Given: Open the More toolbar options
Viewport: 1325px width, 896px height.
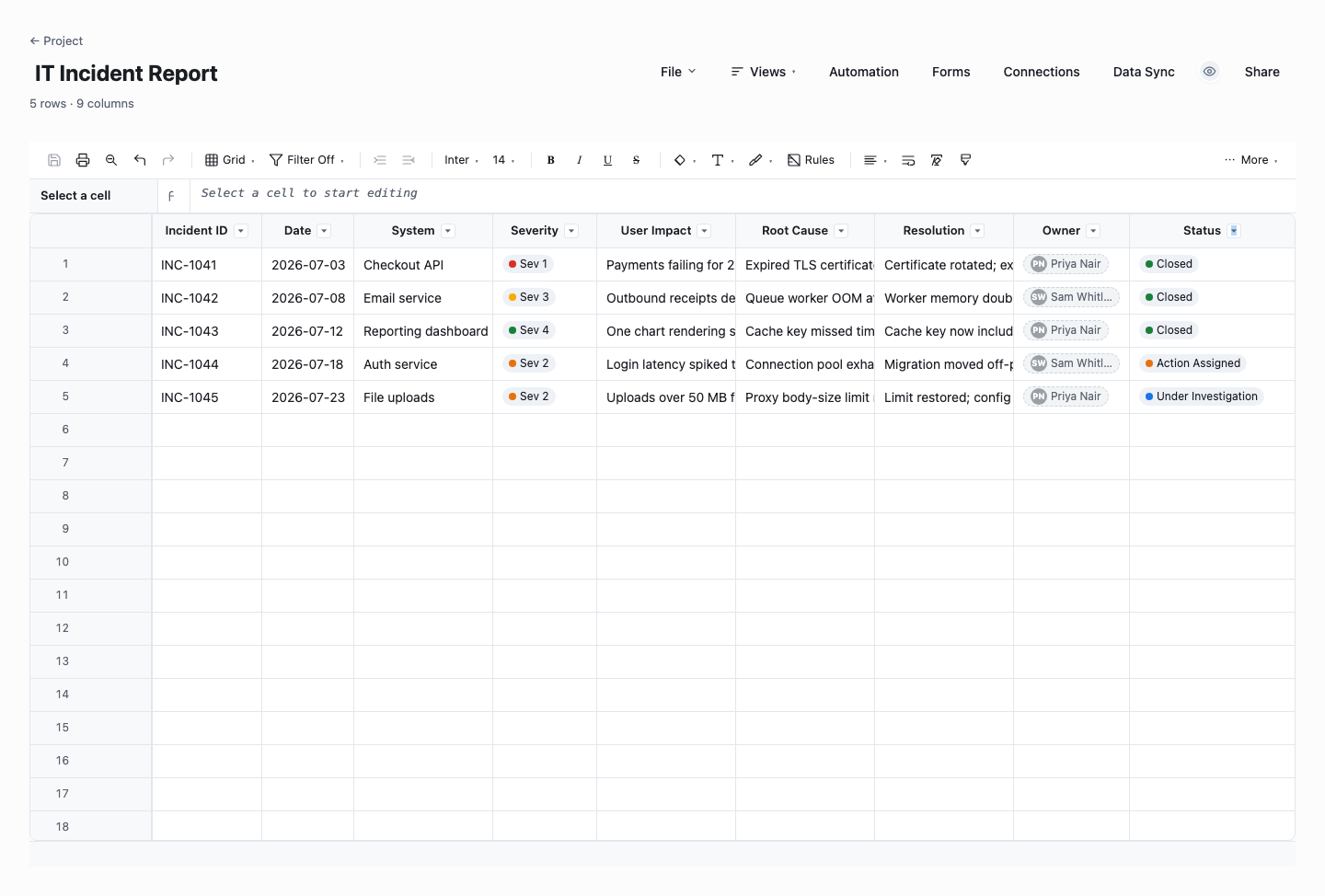Looking at the screenshot, I should coord(1251,160).
